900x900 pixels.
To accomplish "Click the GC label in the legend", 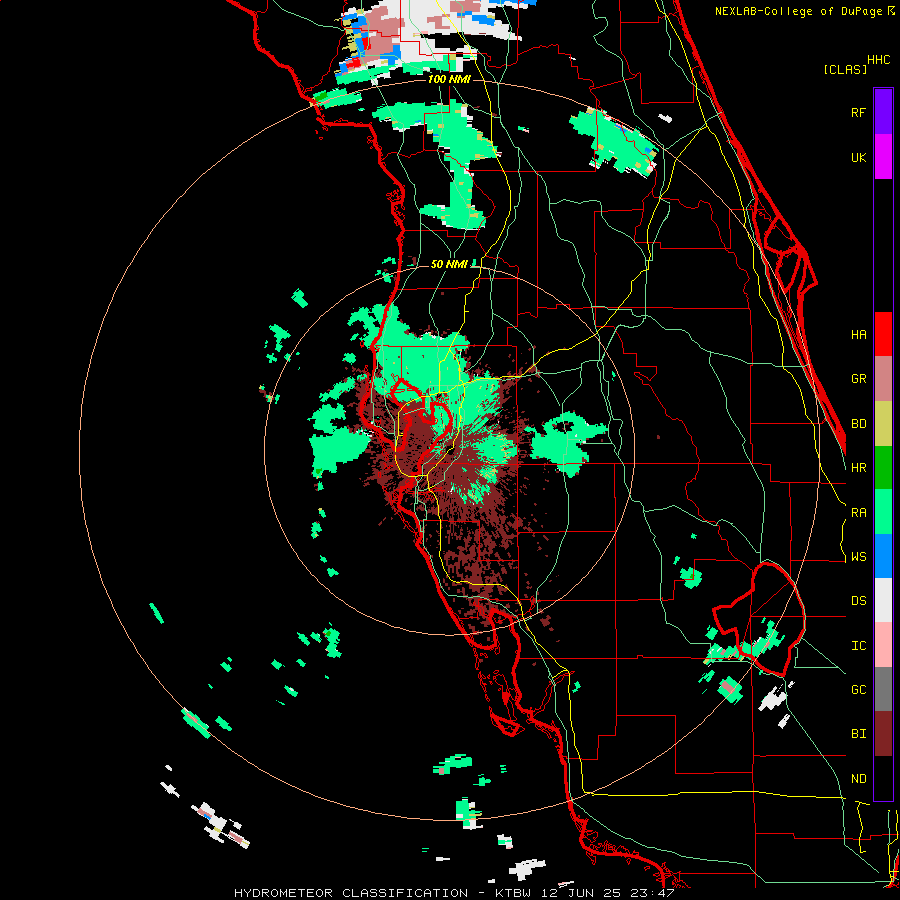I will (858, 689).
